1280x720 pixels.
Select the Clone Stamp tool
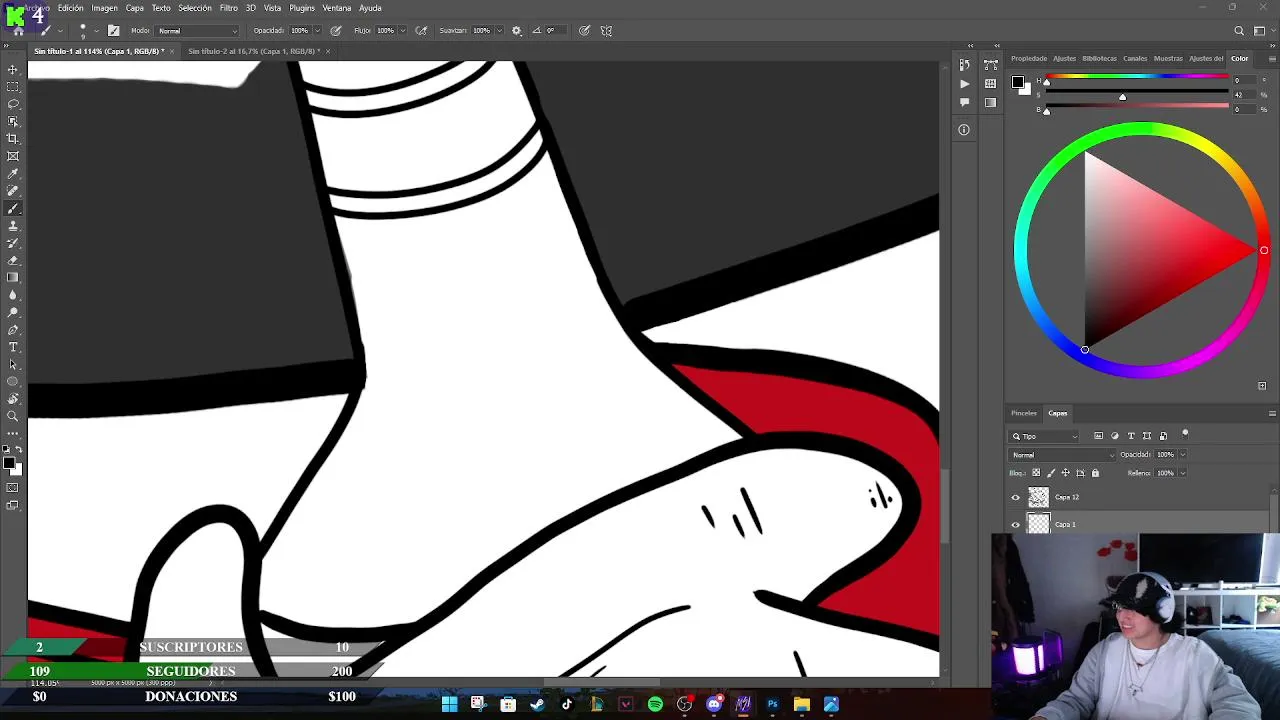point(13,226)
